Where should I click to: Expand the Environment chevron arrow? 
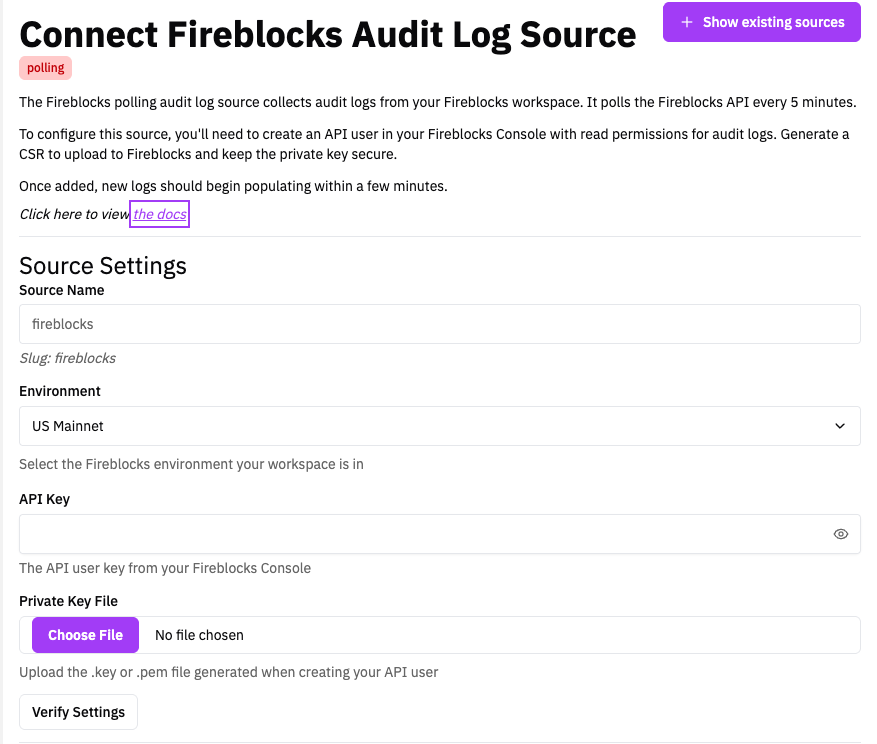point(840,426)
